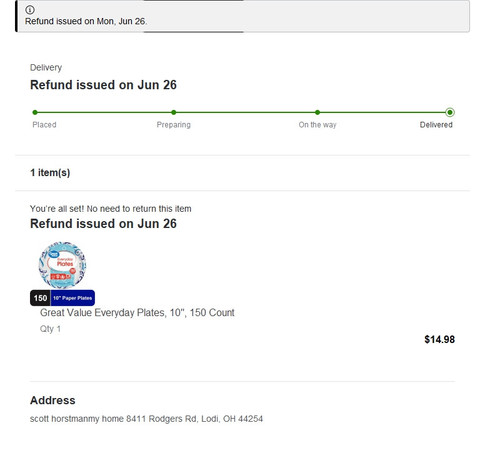Open the paper plates product thumbnail

(62, 265)
